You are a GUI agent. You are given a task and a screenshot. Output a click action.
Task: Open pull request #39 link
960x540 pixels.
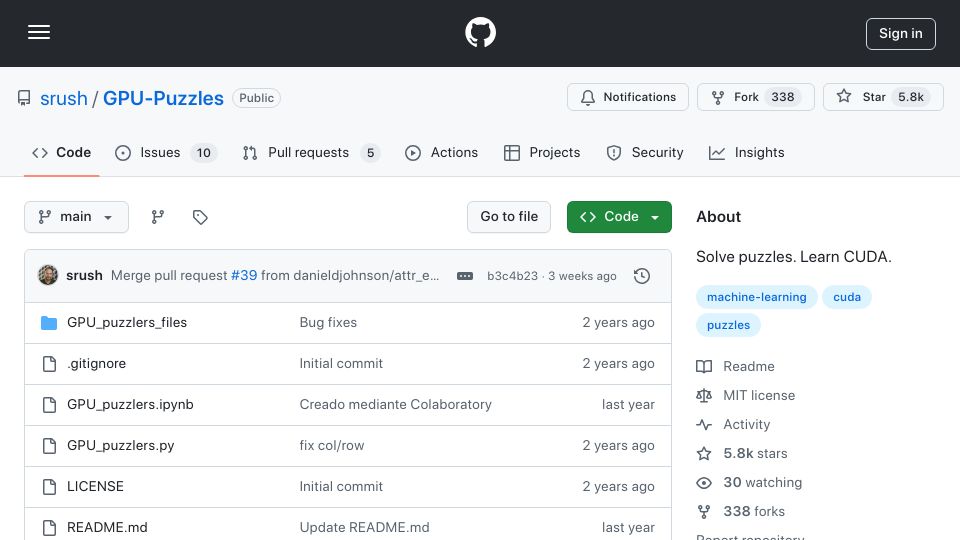click(x=244, y=276)
